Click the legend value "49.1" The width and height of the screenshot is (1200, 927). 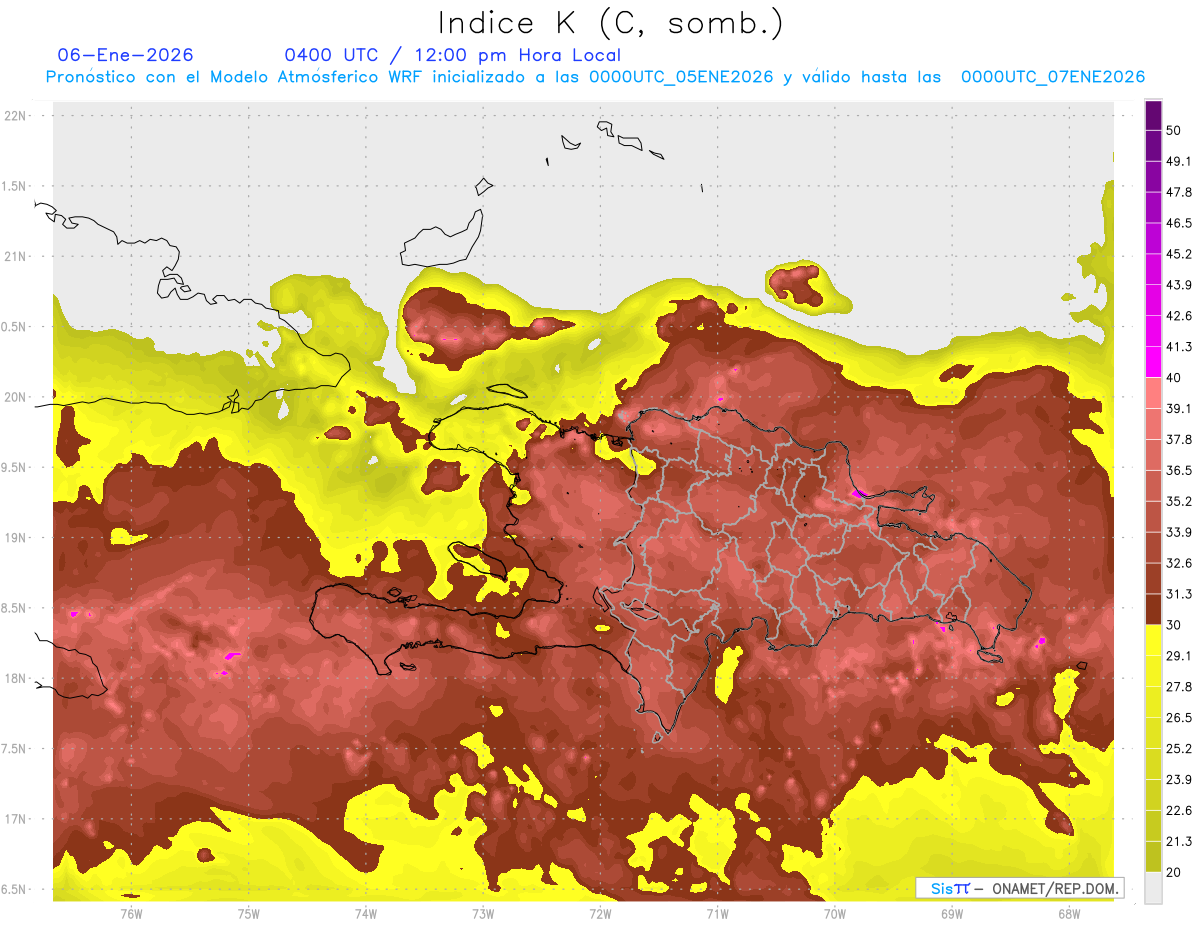click(1179, 161)
